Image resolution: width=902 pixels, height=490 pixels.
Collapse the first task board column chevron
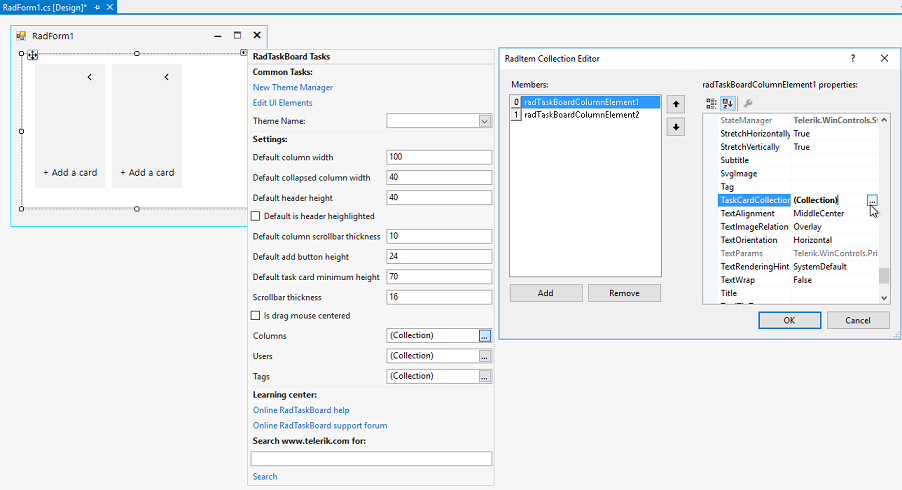(x=90, y=77)
